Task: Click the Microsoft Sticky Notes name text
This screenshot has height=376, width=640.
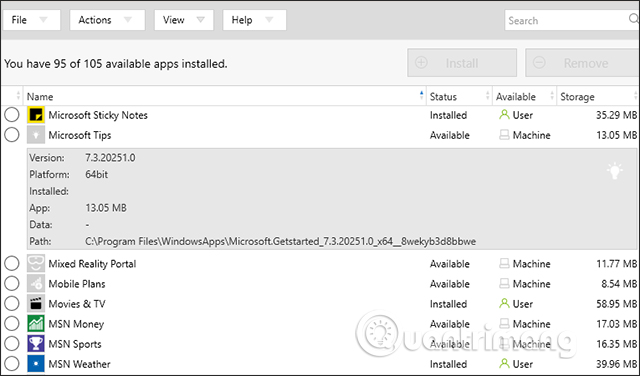Action: click(x=98, y=116)
